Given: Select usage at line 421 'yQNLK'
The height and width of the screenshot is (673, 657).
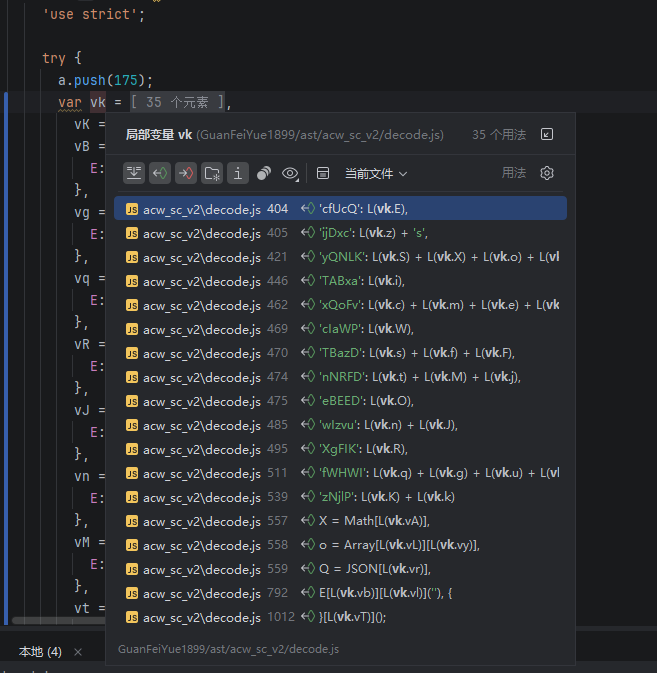Looking at the screenshot, I should tap(340, 257).
